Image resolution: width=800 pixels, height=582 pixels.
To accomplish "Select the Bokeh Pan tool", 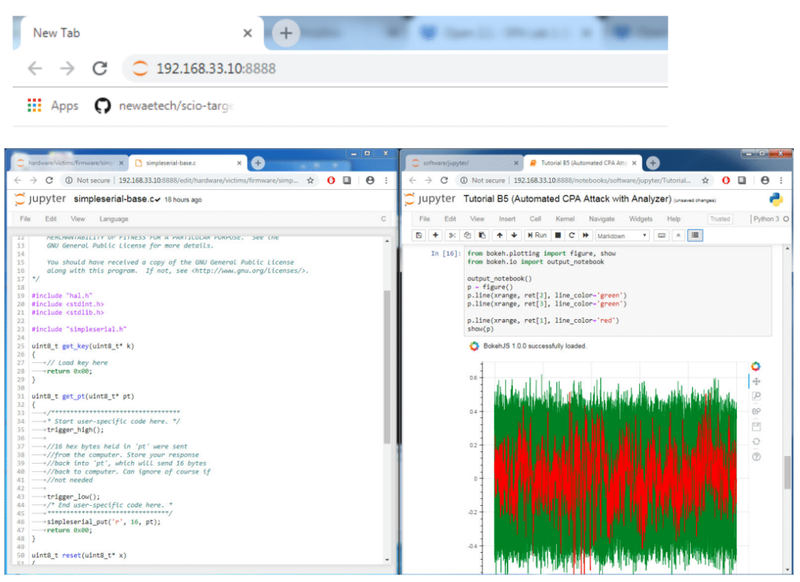I will point(756,381).
